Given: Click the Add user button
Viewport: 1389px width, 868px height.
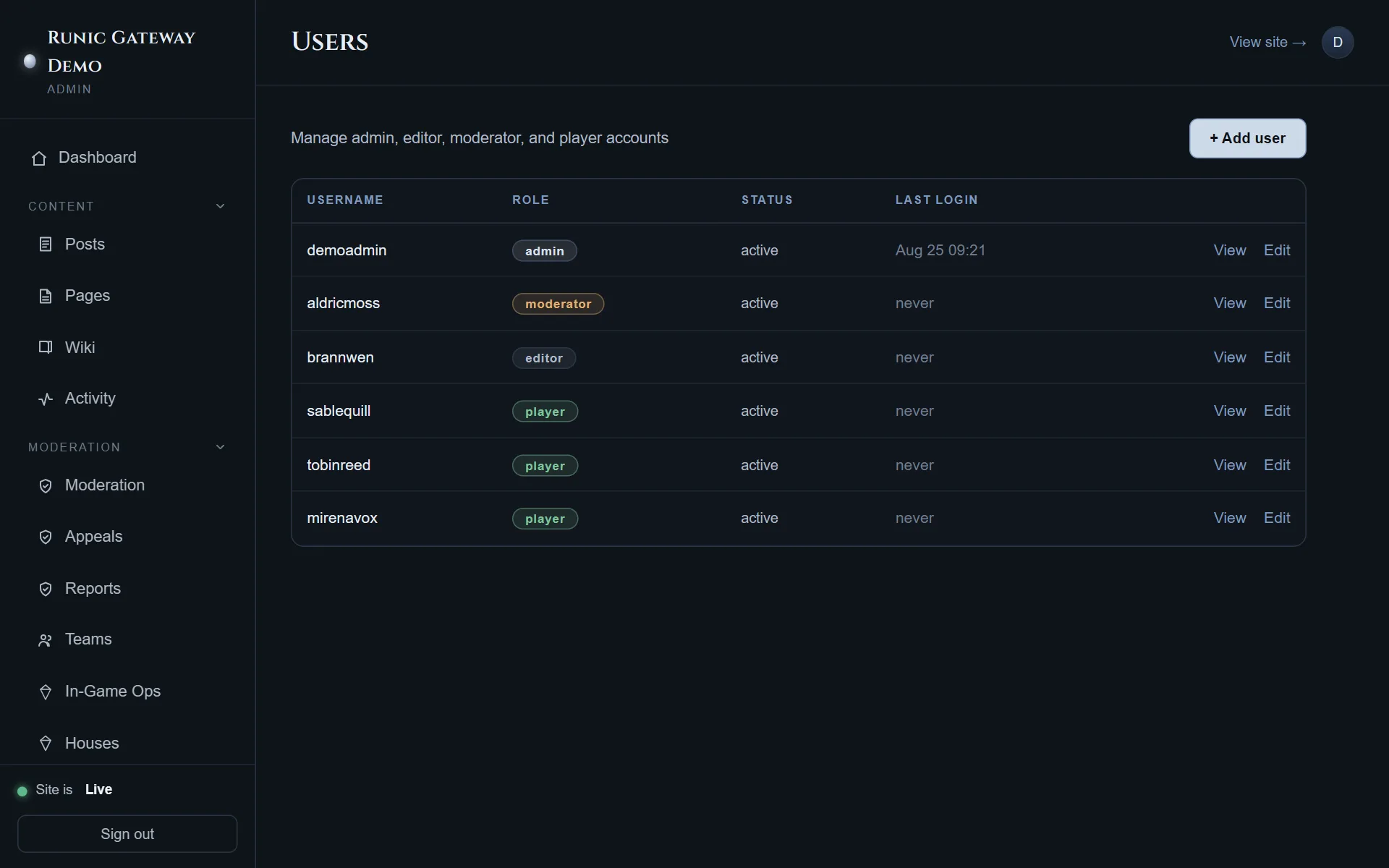Looking at the screenshot, I should (1247, 138).
